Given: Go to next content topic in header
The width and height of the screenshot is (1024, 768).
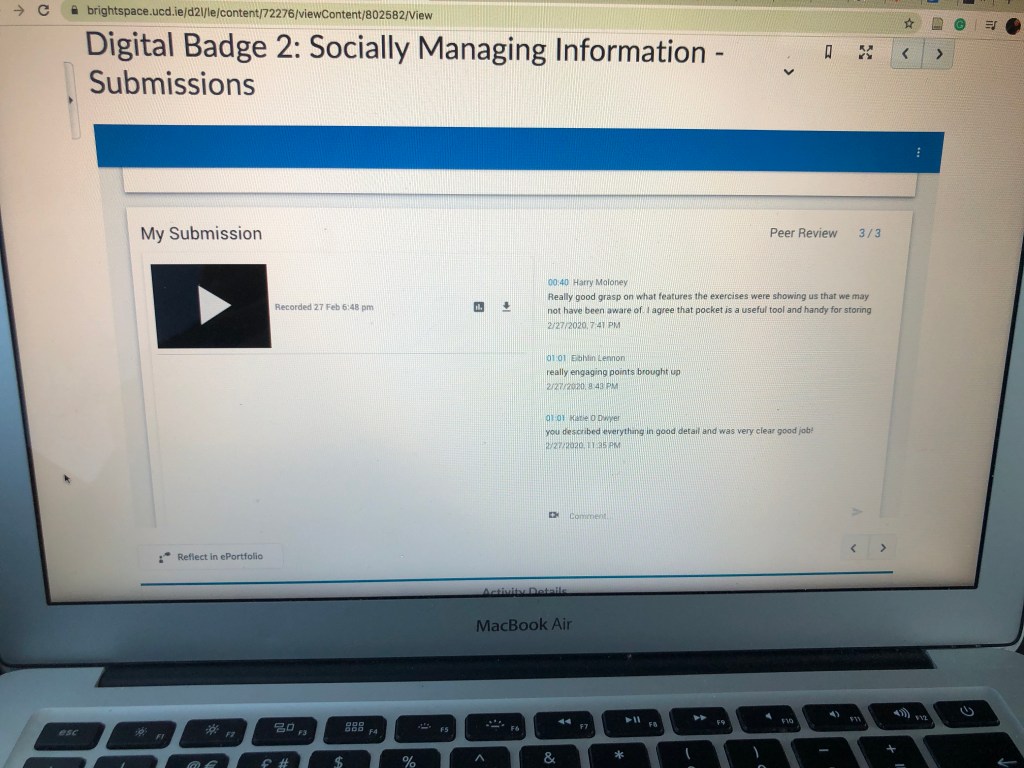Looking at the screenshot, I should coord(938,54).
